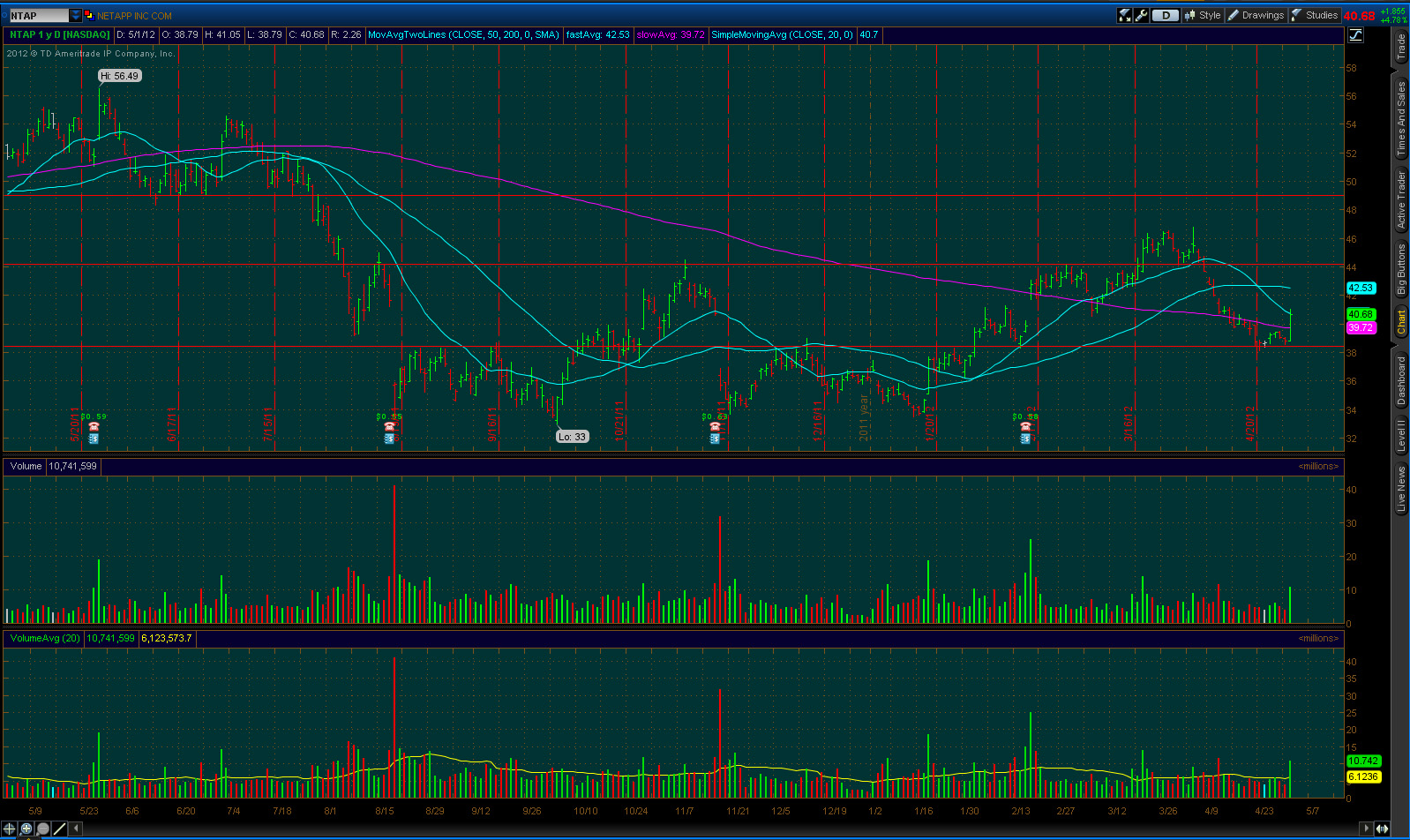Click the 4/20/12 vertical date marker label
This screenshot has width=1410, height=840.
[1250, 423]
